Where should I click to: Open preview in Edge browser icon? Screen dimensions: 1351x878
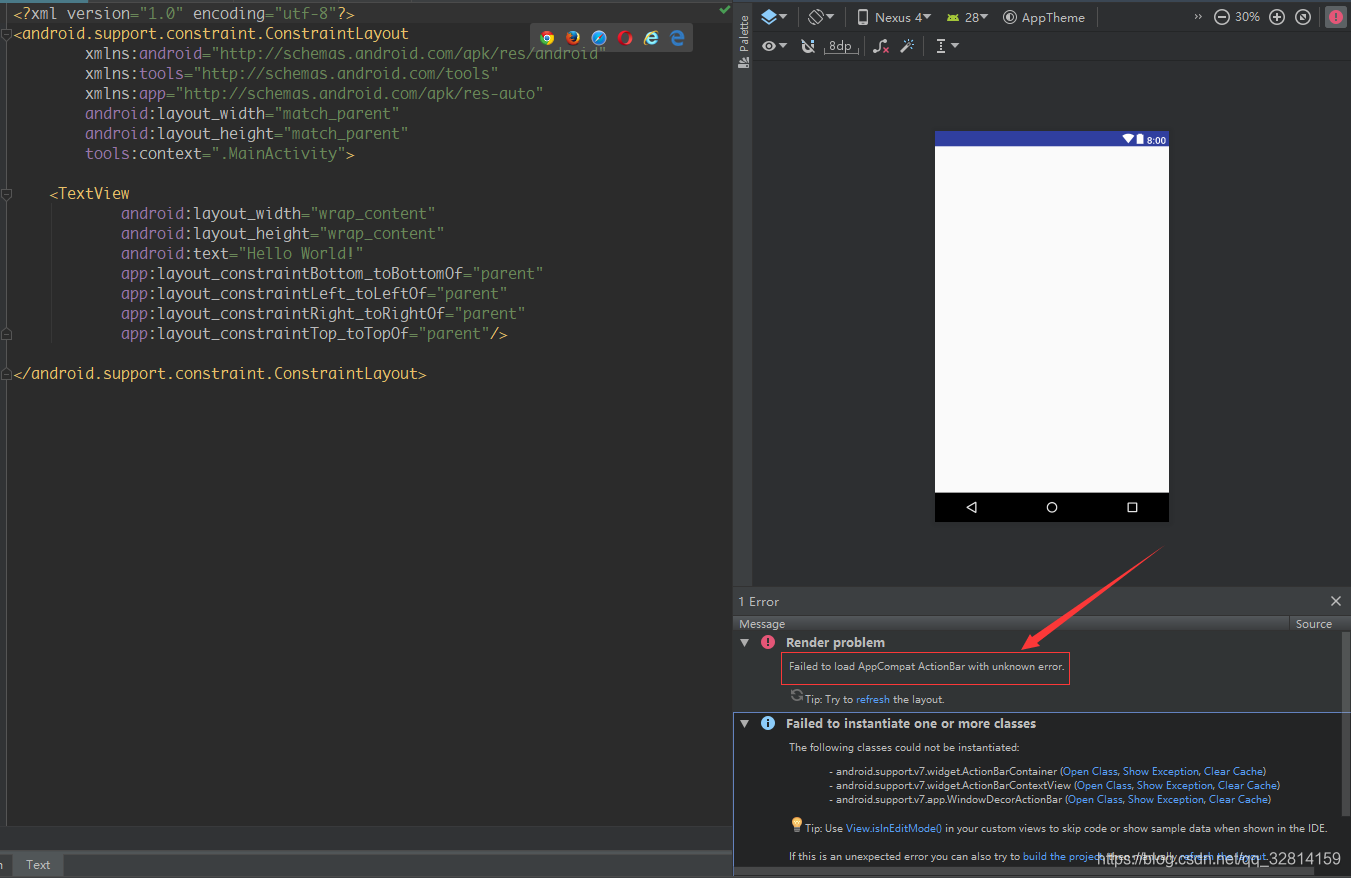point(677,38)
